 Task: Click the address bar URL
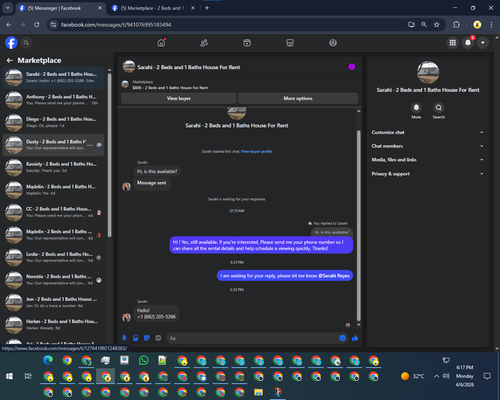[x=116, y=25]
